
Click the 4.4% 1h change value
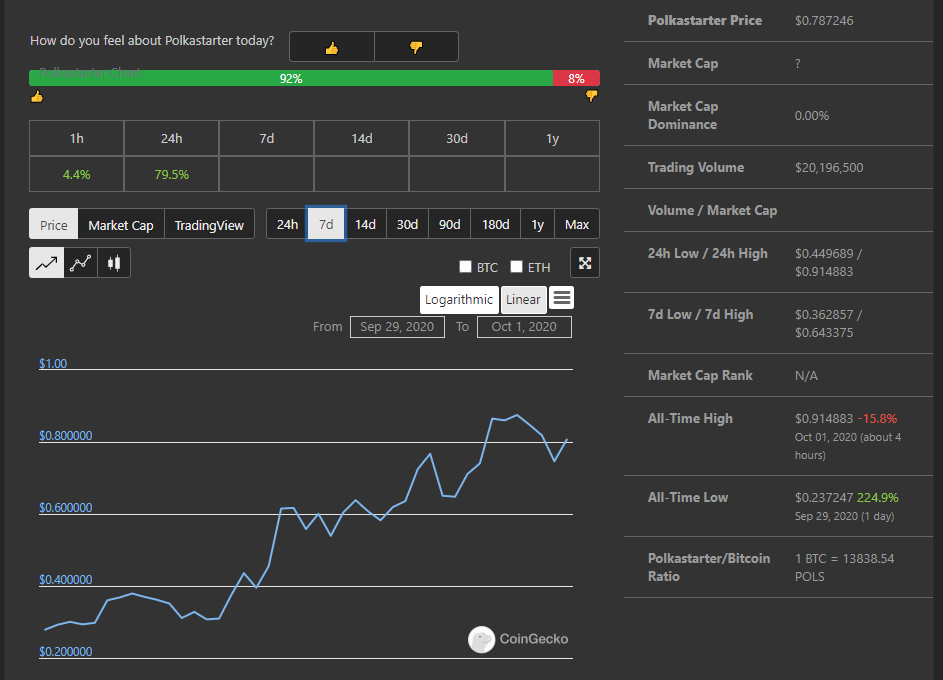pyautogui.click(x=76, y=174)
